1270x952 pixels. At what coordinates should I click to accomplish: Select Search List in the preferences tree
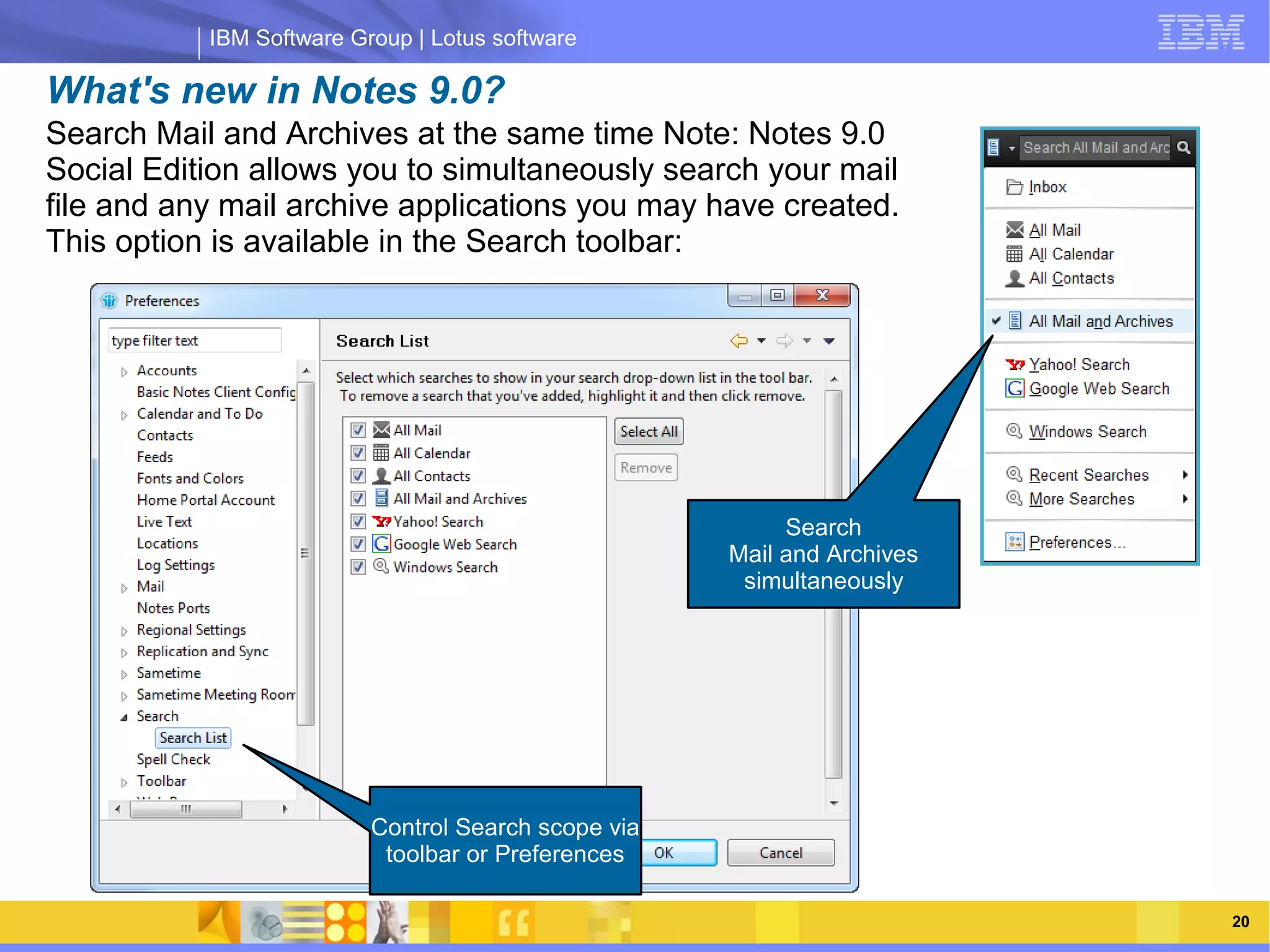pos(193,737)
